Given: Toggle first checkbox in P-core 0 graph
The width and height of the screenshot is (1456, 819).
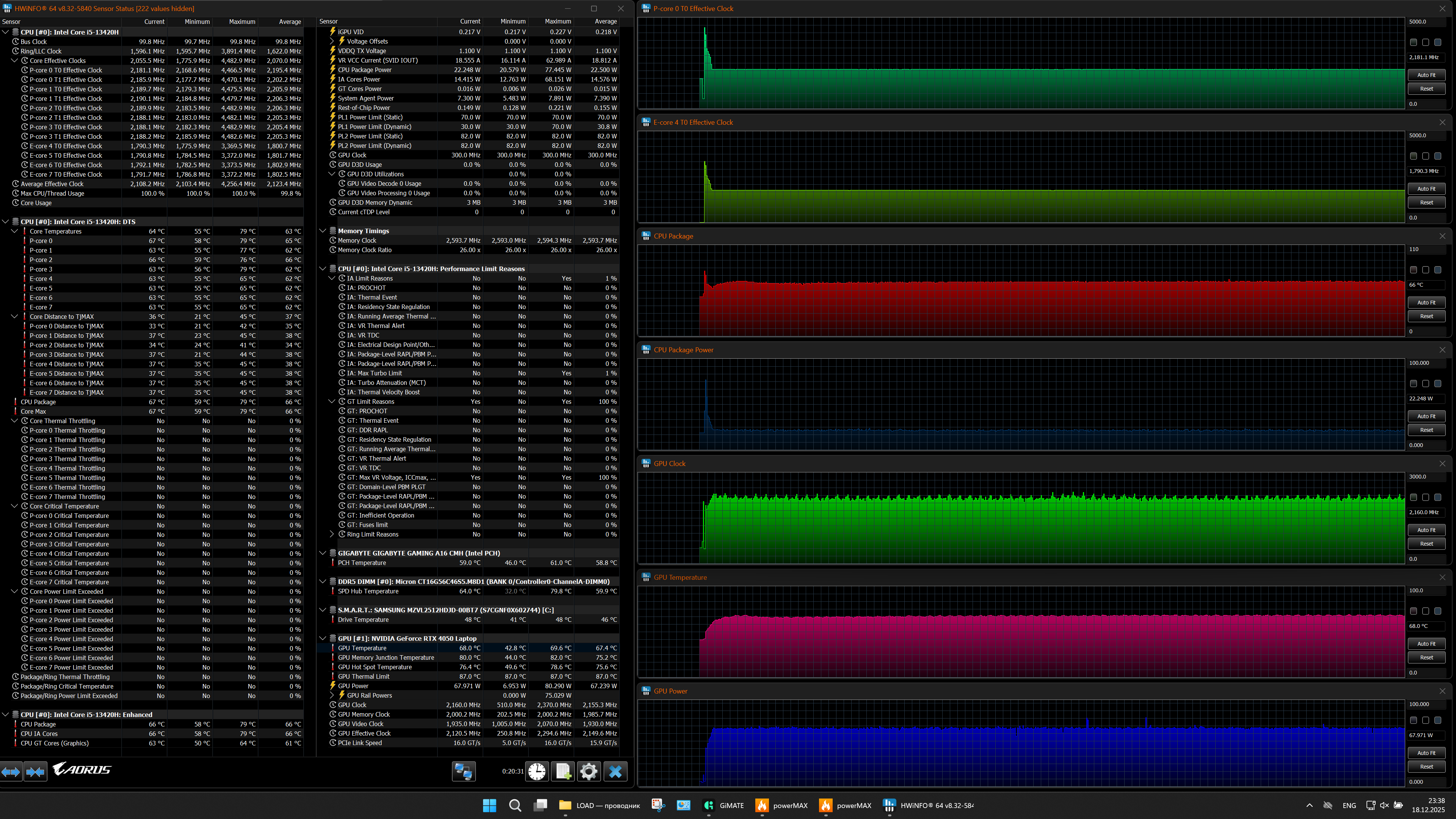Looking at the screenshot, I should [1413, 42].
